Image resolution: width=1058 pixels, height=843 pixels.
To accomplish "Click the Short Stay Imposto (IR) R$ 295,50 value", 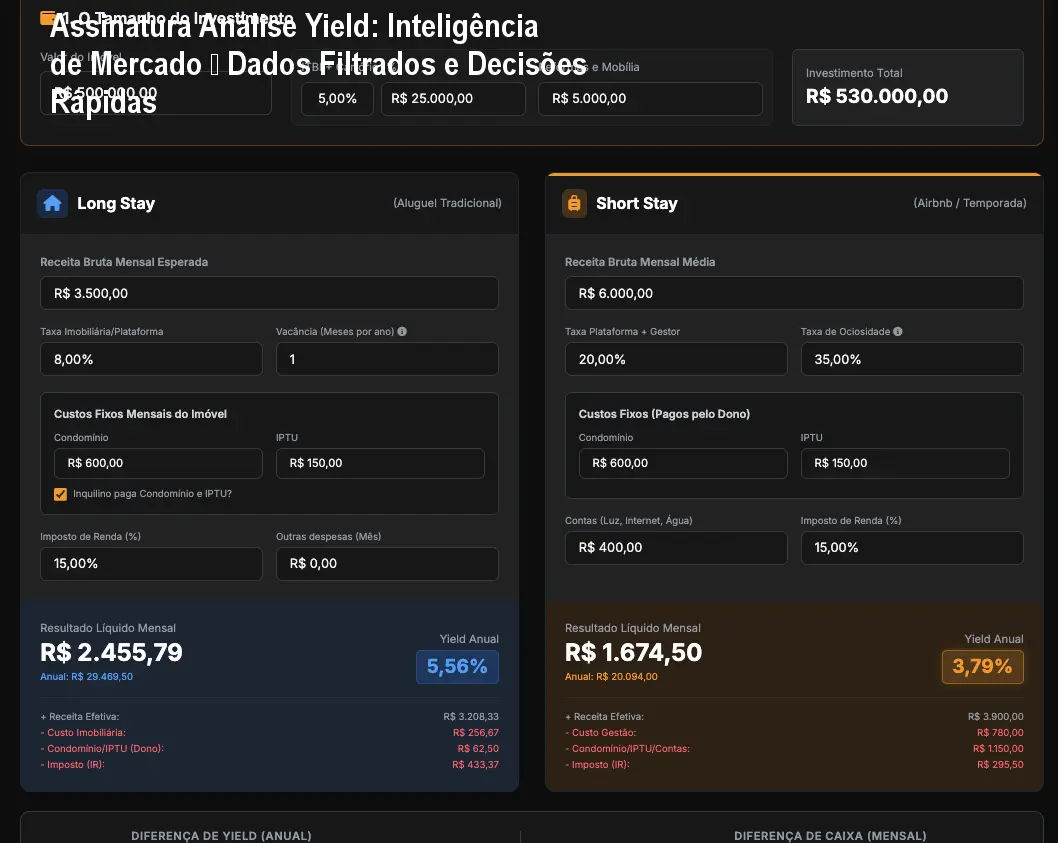I will (1000, 765).
